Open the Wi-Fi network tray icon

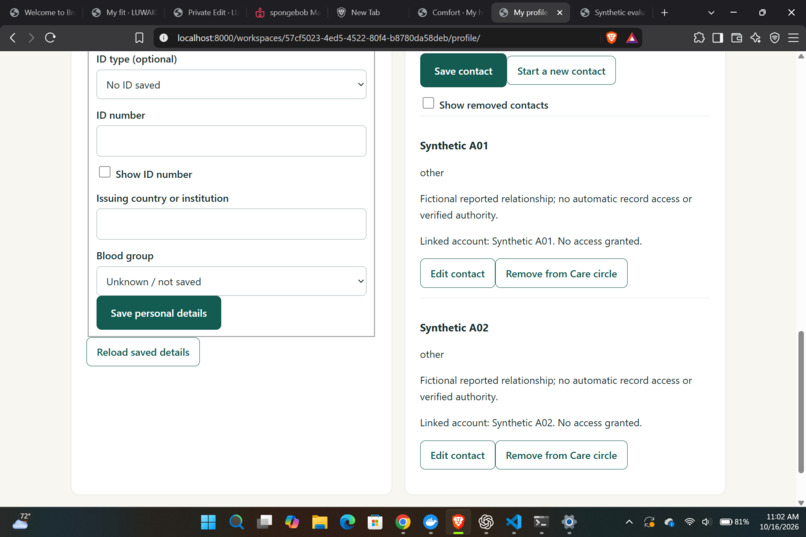pyautogui.click(x=689, y=522)
